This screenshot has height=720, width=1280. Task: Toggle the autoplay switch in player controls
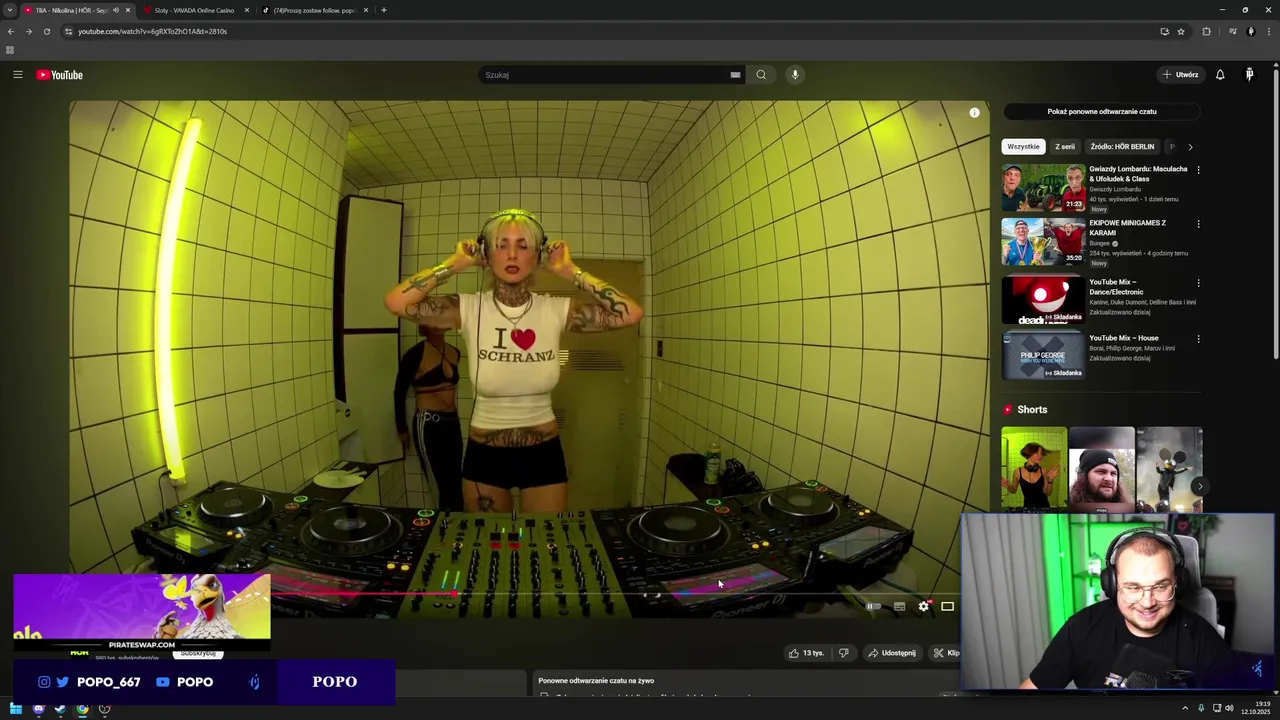point(873,606)
